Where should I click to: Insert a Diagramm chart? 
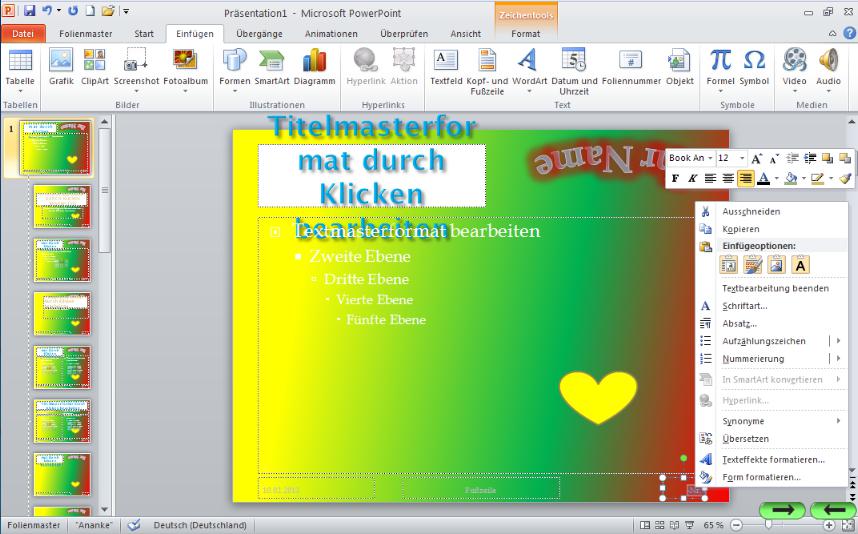[x=315, y=66]
